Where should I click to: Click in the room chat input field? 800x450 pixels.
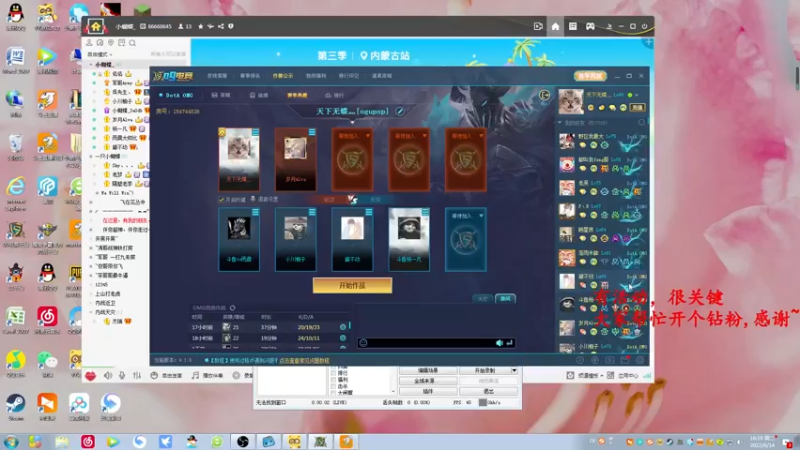tap(431, 343)
